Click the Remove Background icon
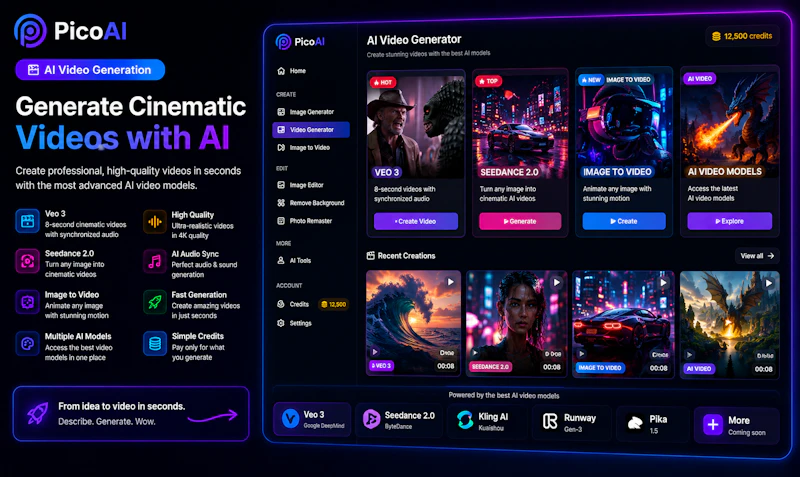800x477 pixels. coord(281,203)
